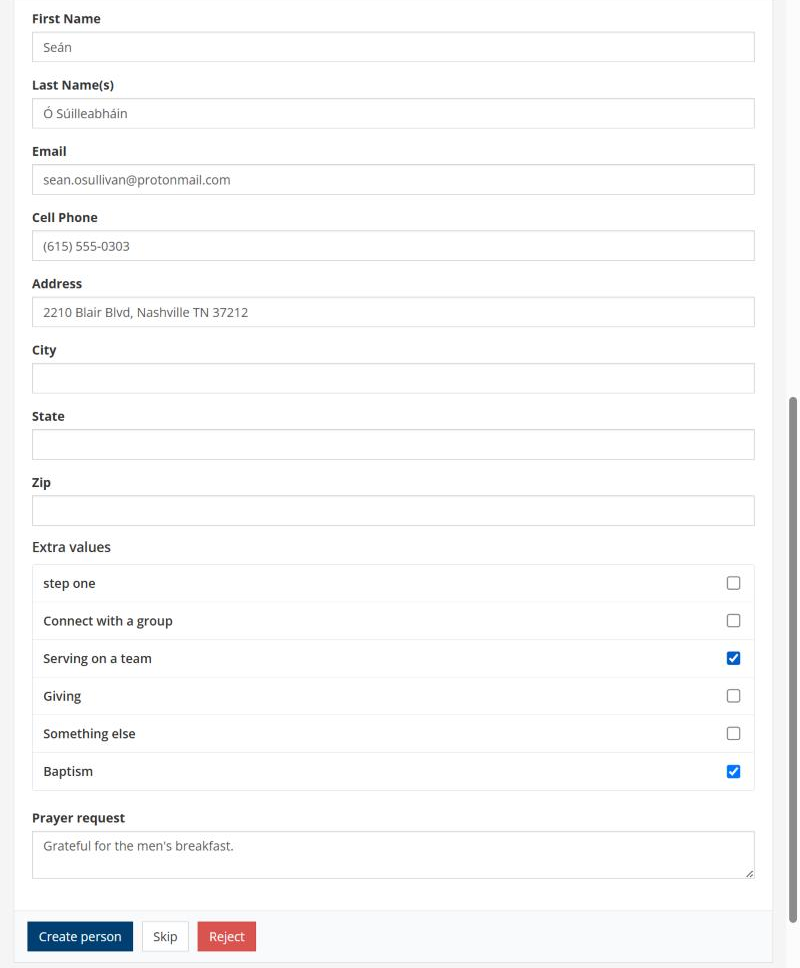The width and height of the screenshot is (800, 968).
Task: Edit the Address field
Action: [x=393, y=312]
